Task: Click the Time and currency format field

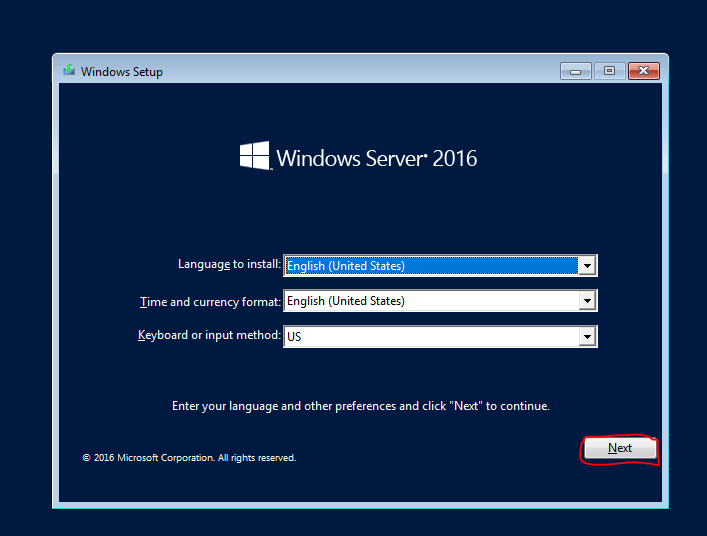Action: tap(440, 301)
